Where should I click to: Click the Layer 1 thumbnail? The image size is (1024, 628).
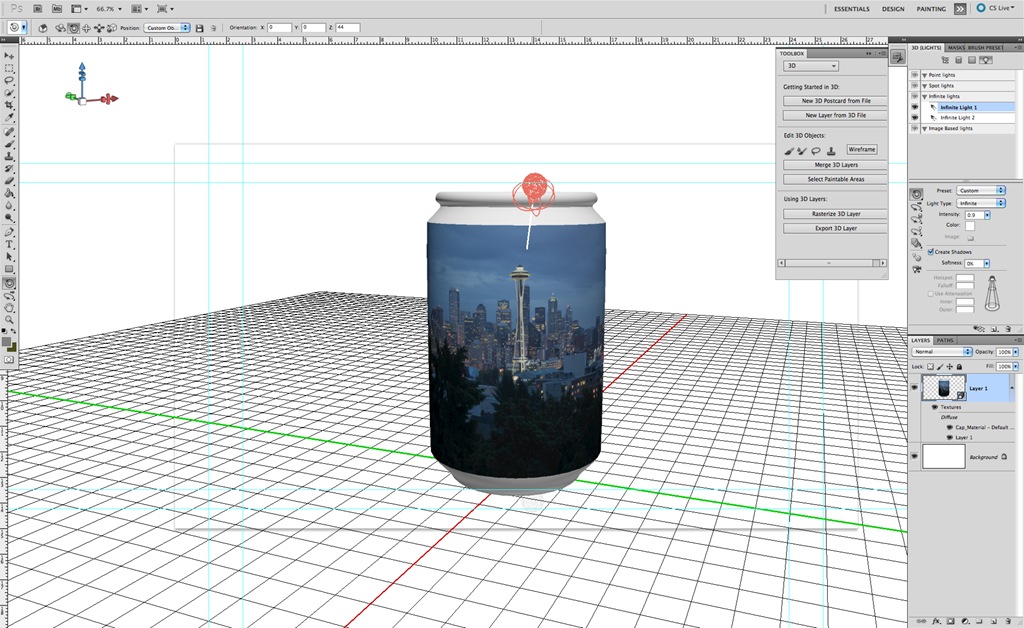pos(944,388)
